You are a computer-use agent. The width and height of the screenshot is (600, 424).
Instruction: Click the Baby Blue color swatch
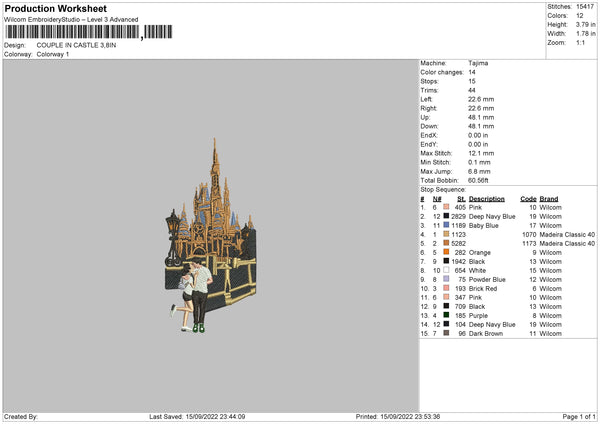click(x=445, y=225)
